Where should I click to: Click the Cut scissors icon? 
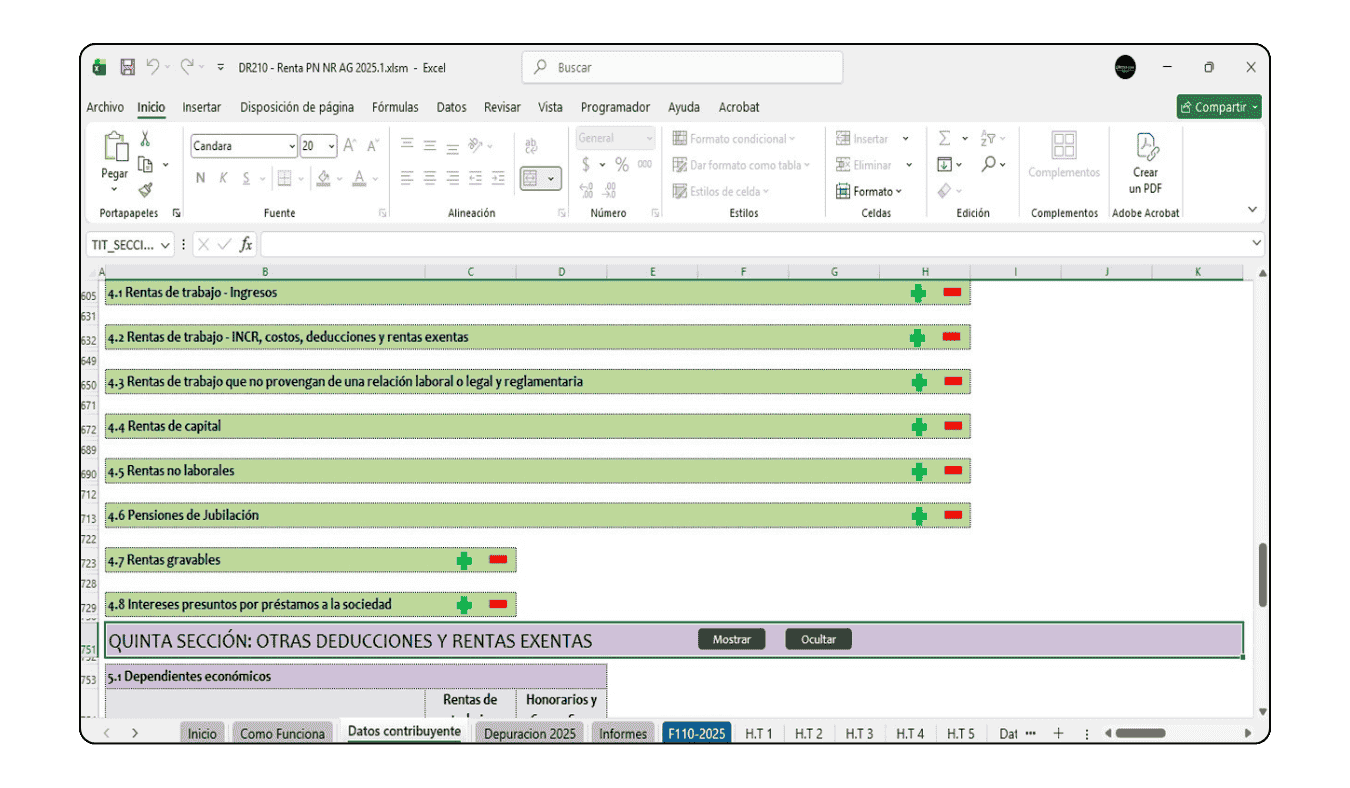145,139
